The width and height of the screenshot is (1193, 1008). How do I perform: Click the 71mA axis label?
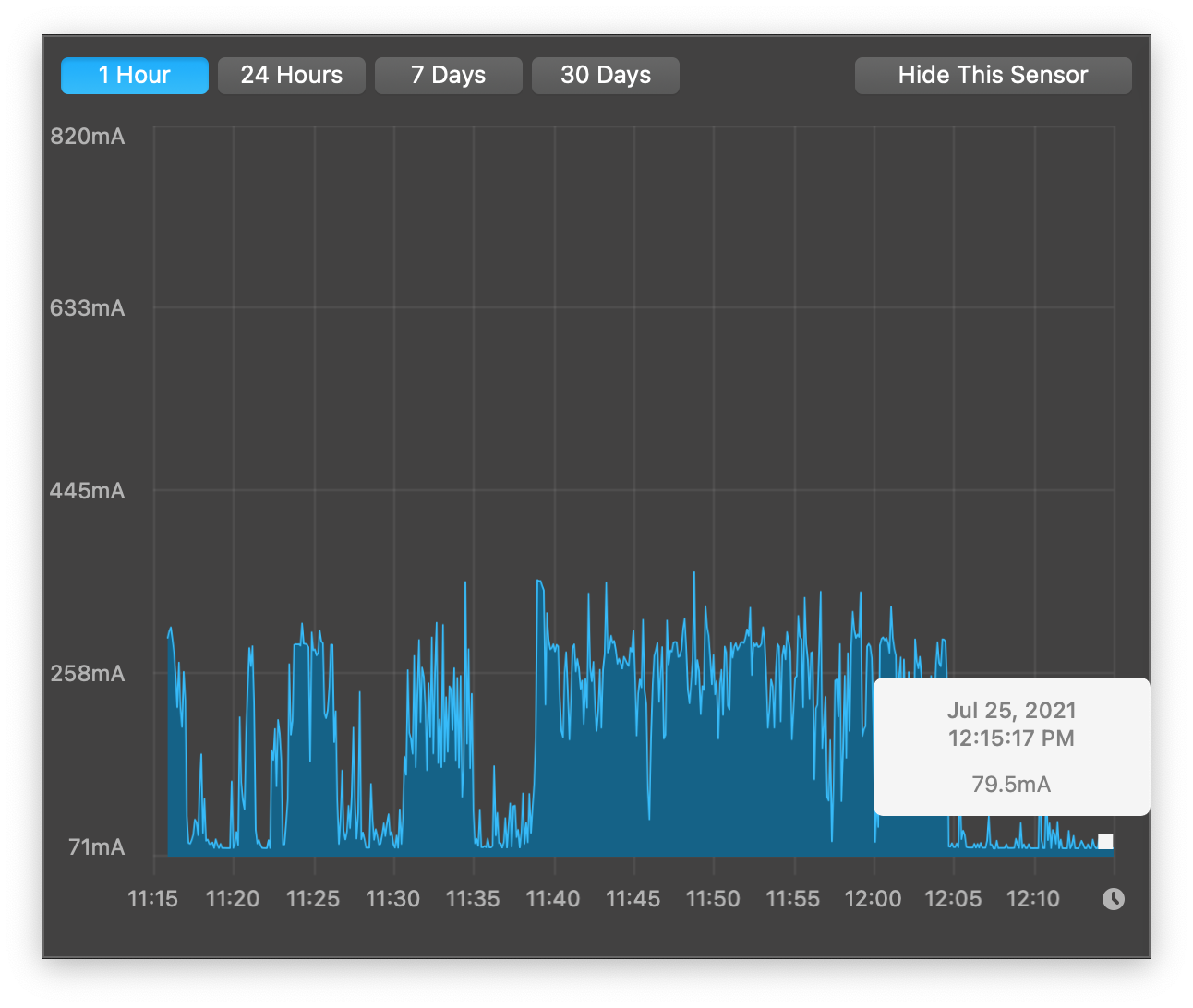(97, 847)
